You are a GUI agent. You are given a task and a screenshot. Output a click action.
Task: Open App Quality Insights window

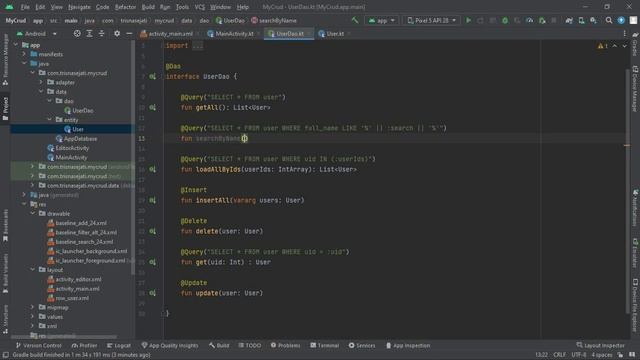tap(170, 345)
